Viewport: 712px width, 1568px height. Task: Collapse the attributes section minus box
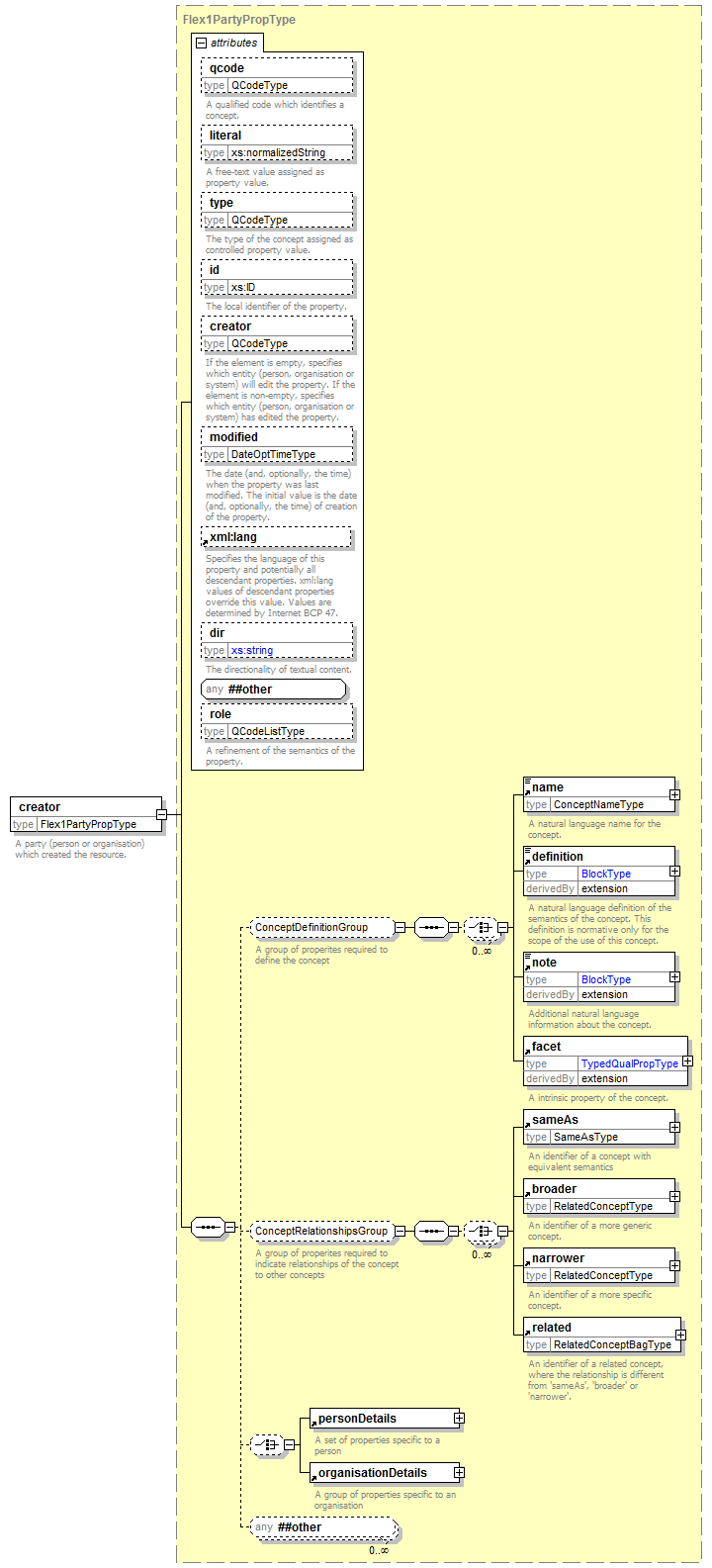(202, 43)
